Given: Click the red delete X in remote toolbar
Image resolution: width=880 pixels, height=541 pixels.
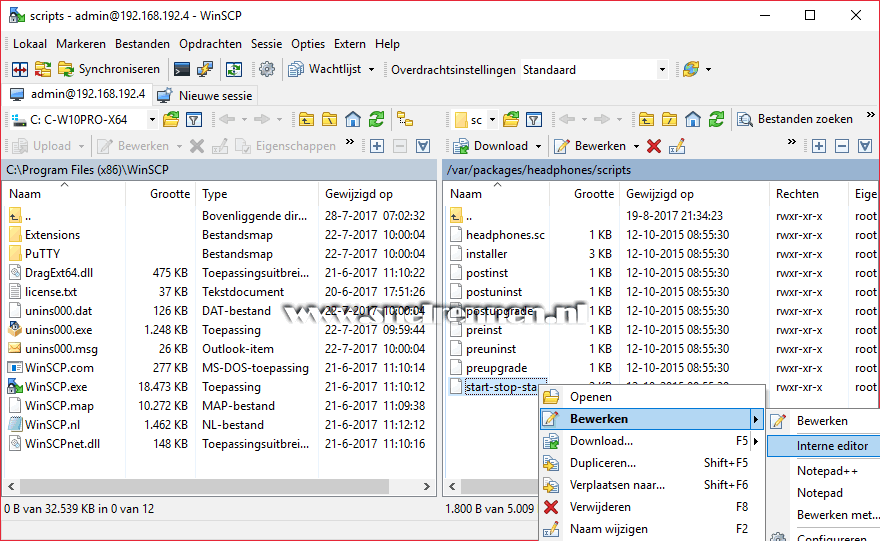Looking at the screenshot, I should 654,146.
